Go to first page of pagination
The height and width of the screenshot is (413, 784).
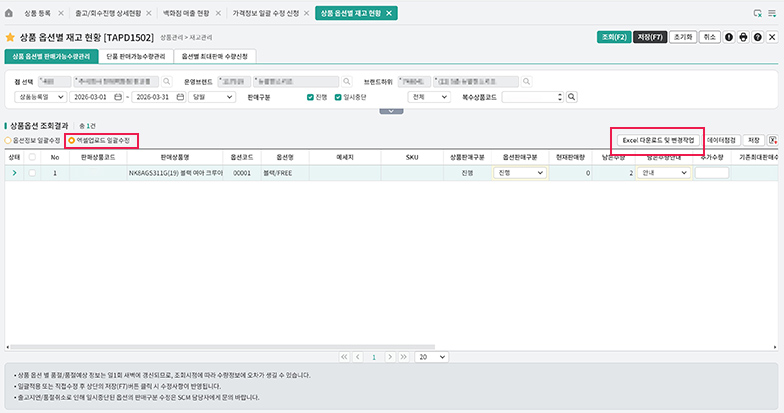(344, 357)
